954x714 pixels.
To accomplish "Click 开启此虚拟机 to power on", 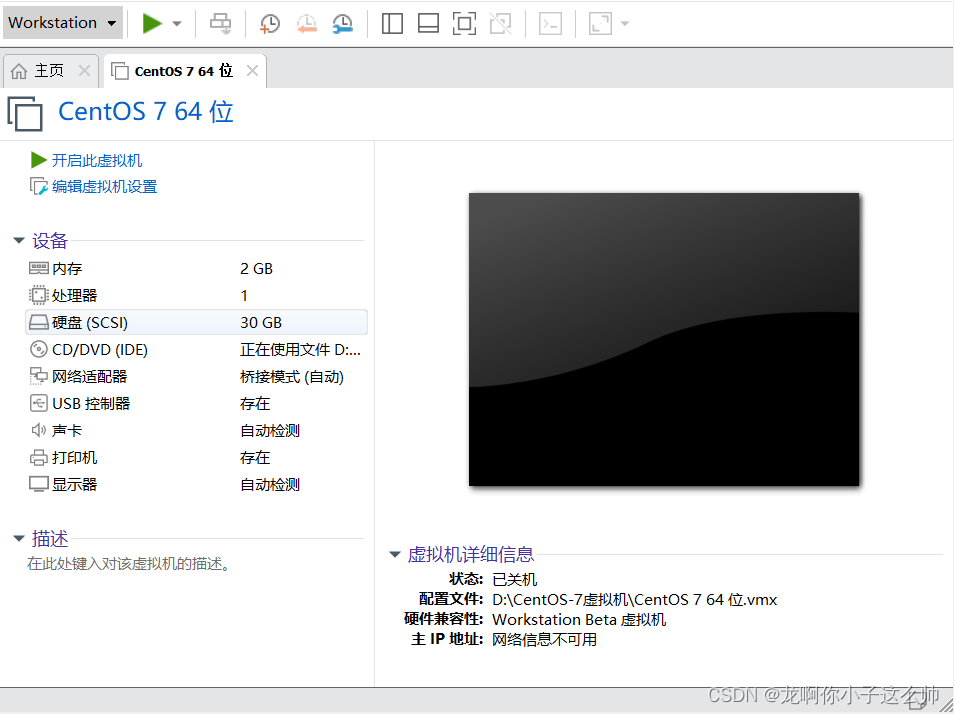I will 97,161.
